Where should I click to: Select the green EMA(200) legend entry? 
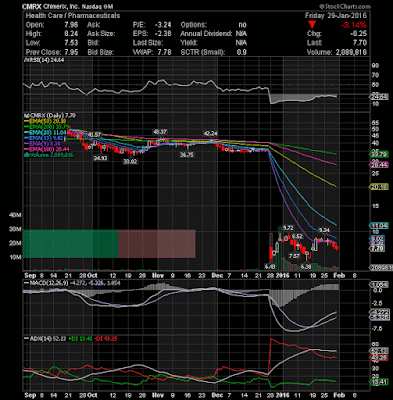click(47, 126)
